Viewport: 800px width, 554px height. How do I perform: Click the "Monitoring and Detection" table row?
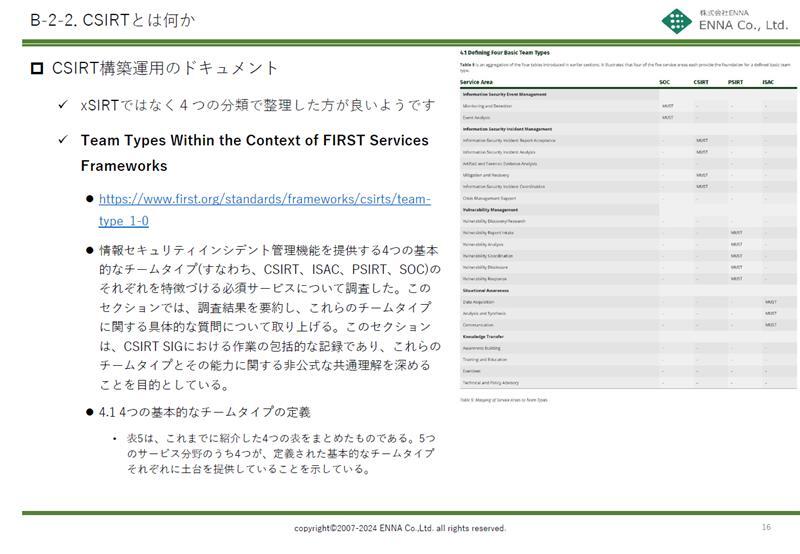[628, 106]
